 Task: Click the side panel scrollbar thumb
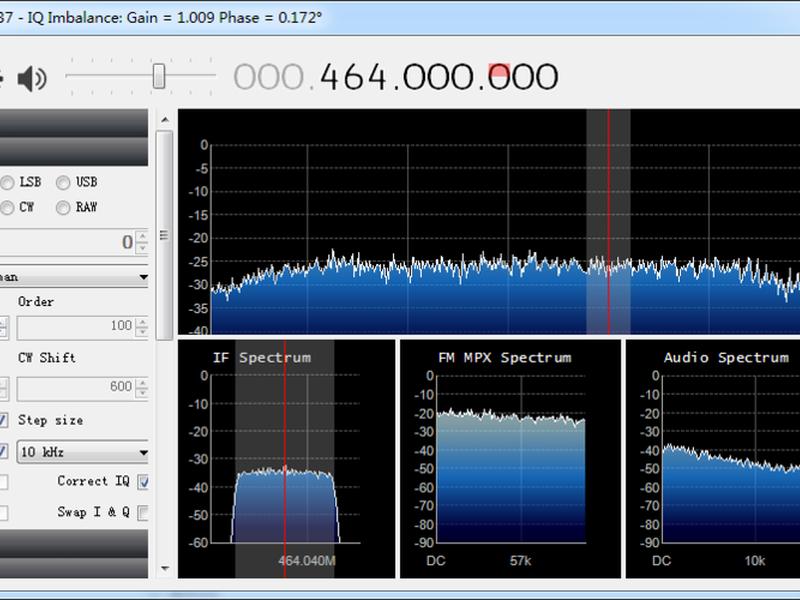point(164,235)
